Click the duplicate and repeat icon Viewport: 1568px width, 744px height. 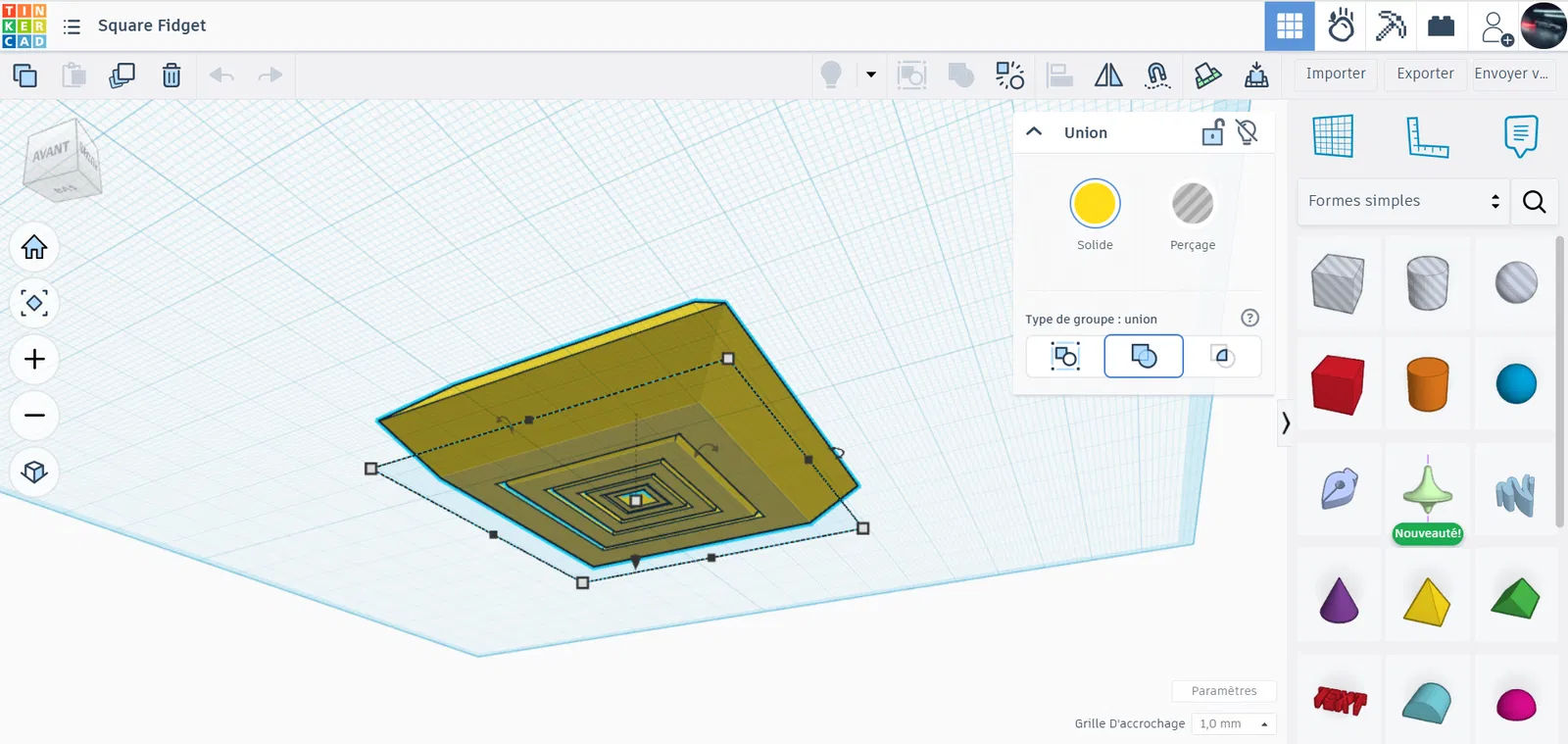122,75
